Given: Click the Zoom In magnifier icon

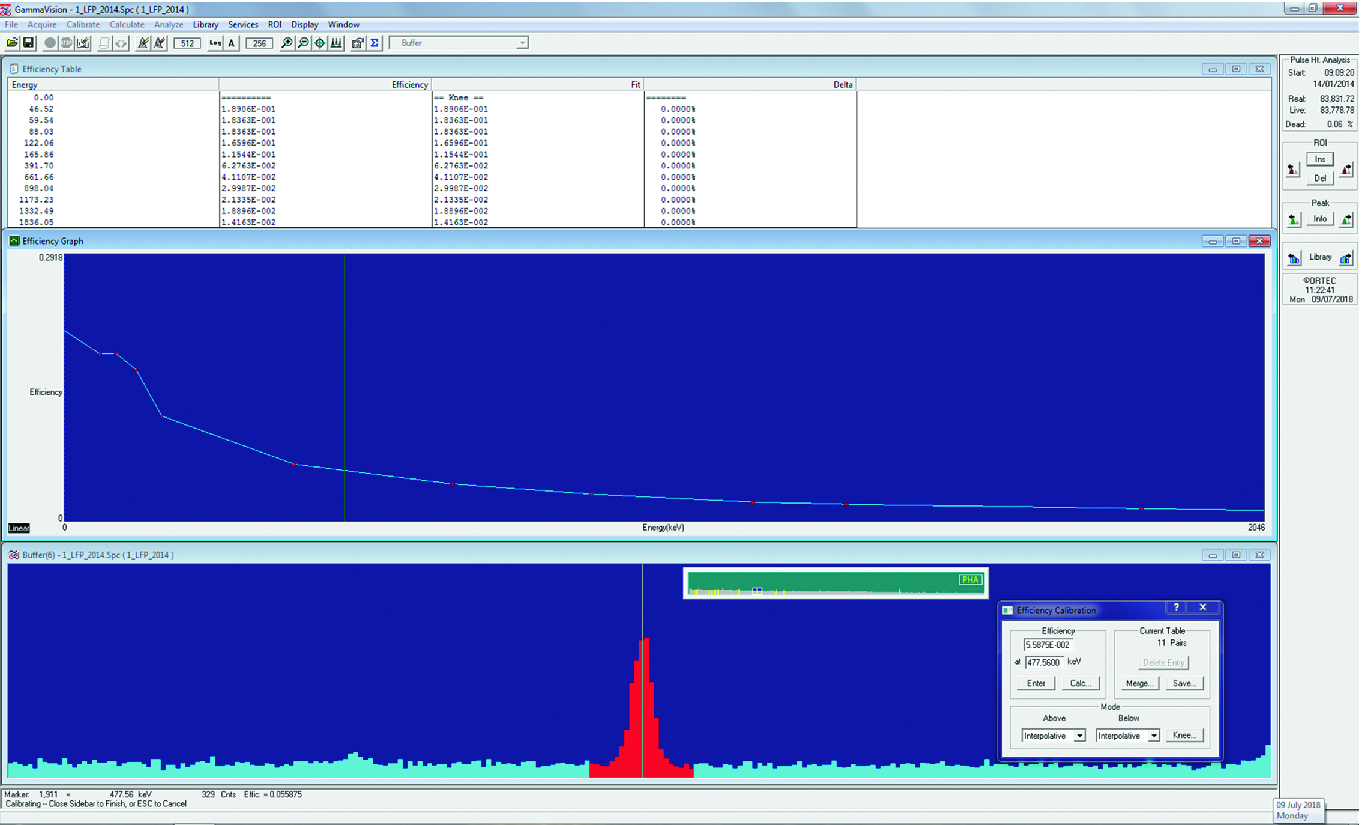Looking at the screenshot, I should (287, 43).
